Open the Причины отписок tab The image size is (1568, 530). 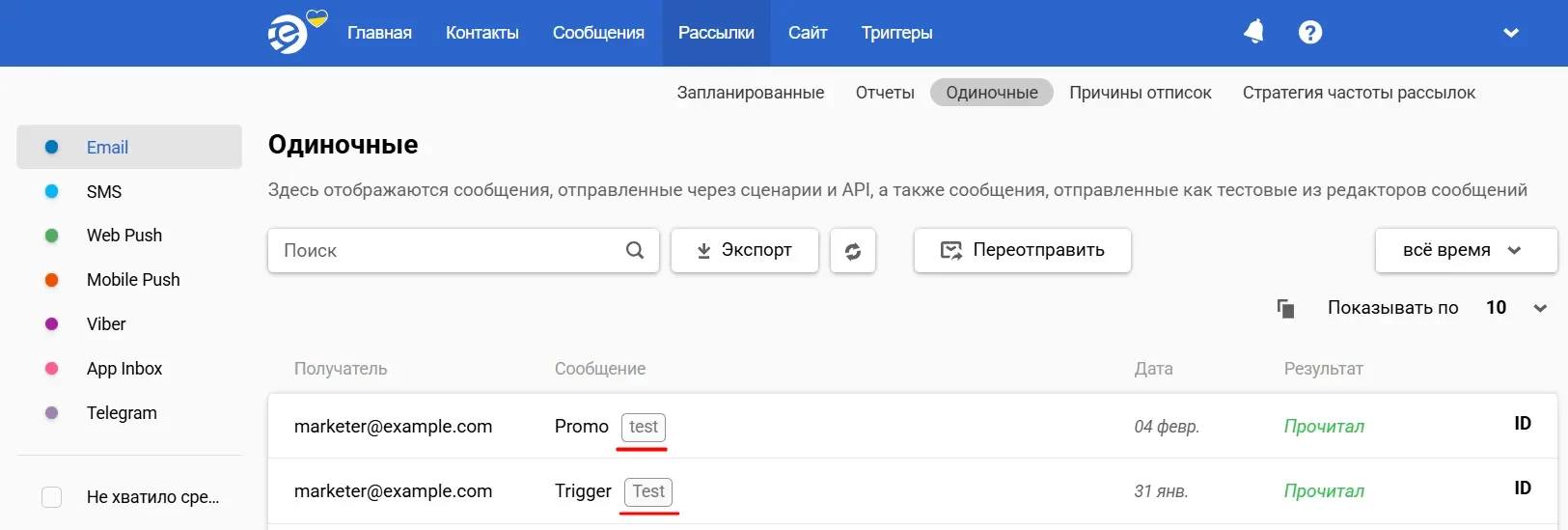coord(1141,93)
